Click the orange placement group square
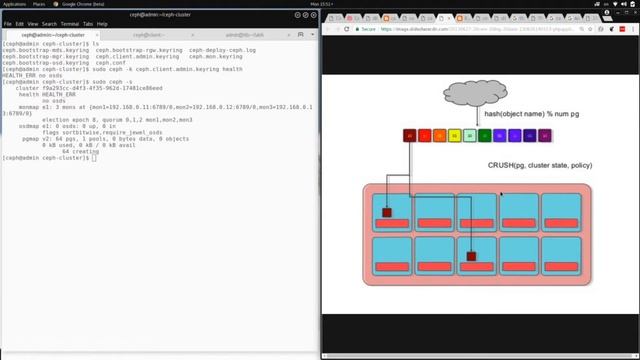This screenshot has height=360, width=640. tap(440, 136)
